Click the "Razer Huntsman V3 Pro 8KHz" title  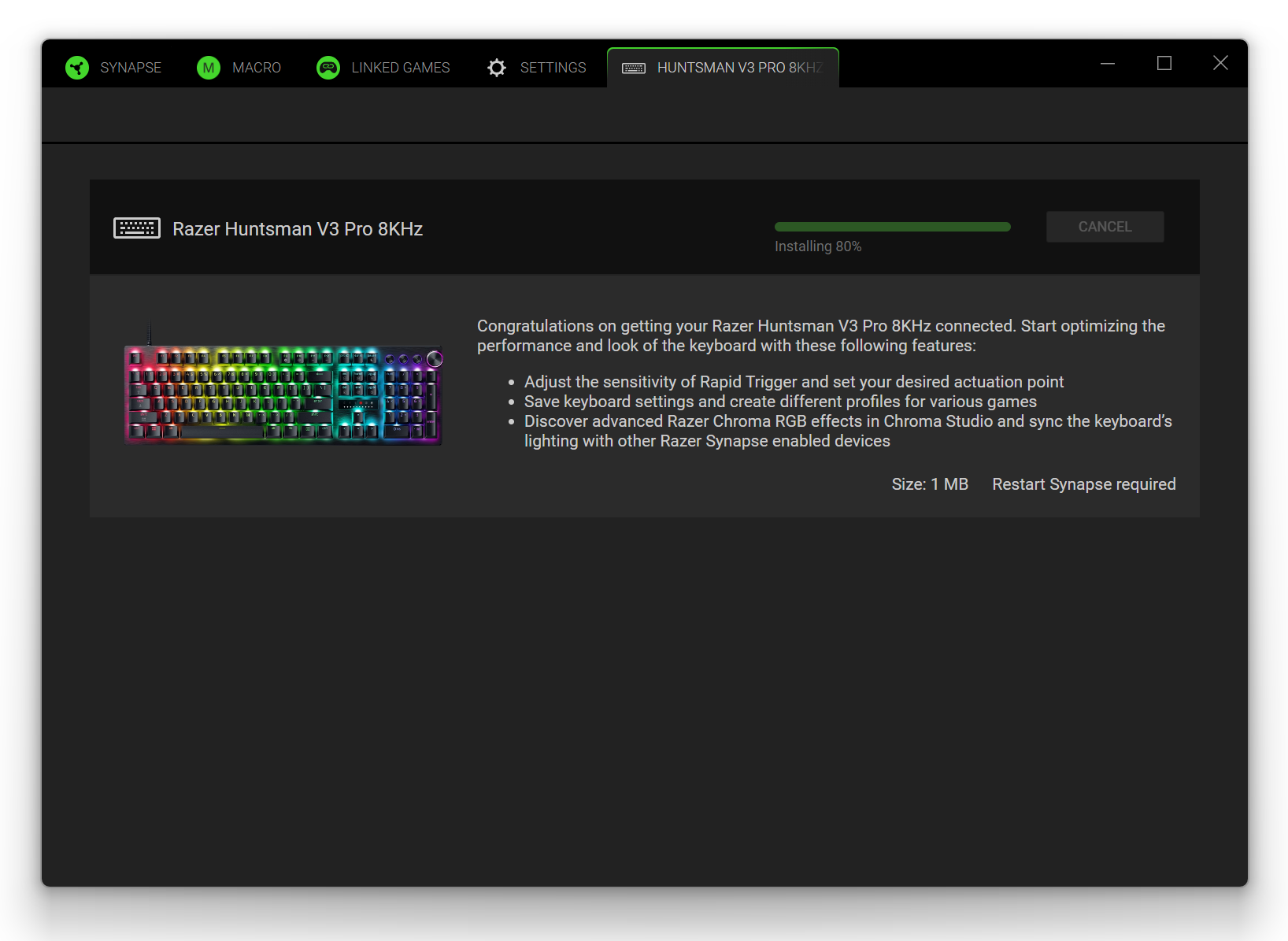[298, 229]
